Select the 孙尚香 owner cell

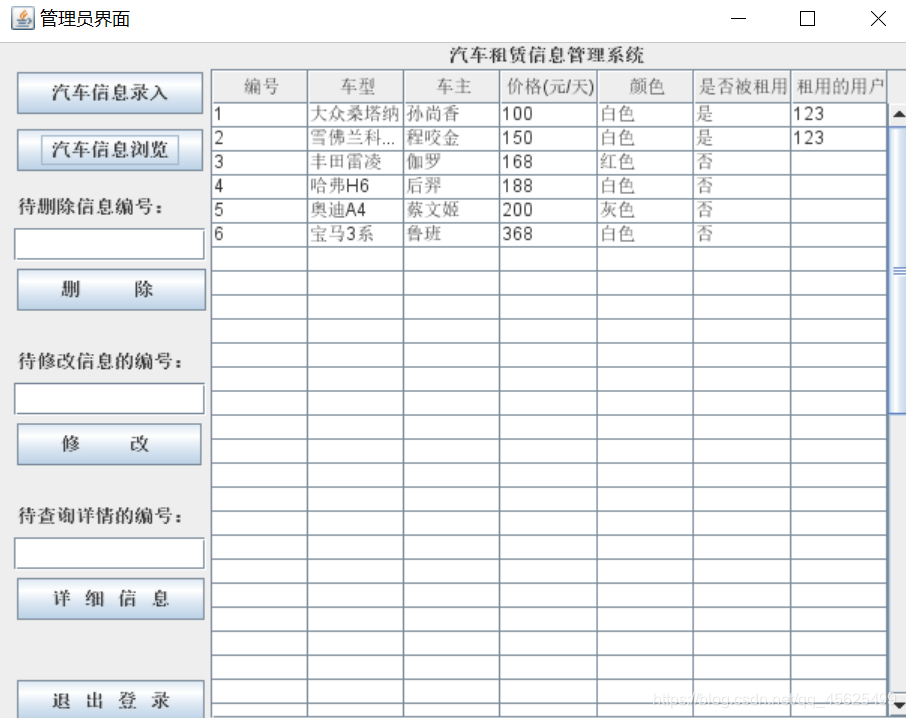click(451, 114)
